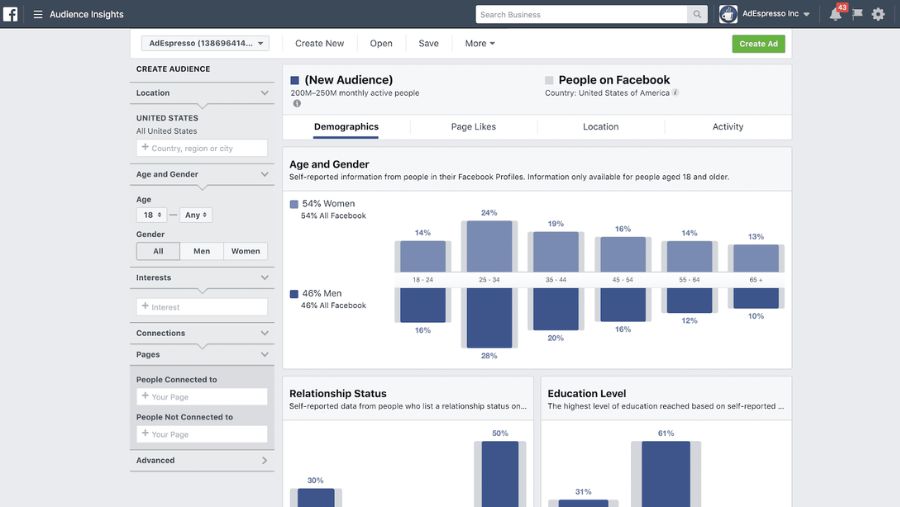This screenshot has width=900, height=507.
Task: Open the hamburger menu next to Audience Insights
Action: pos(38,14)
